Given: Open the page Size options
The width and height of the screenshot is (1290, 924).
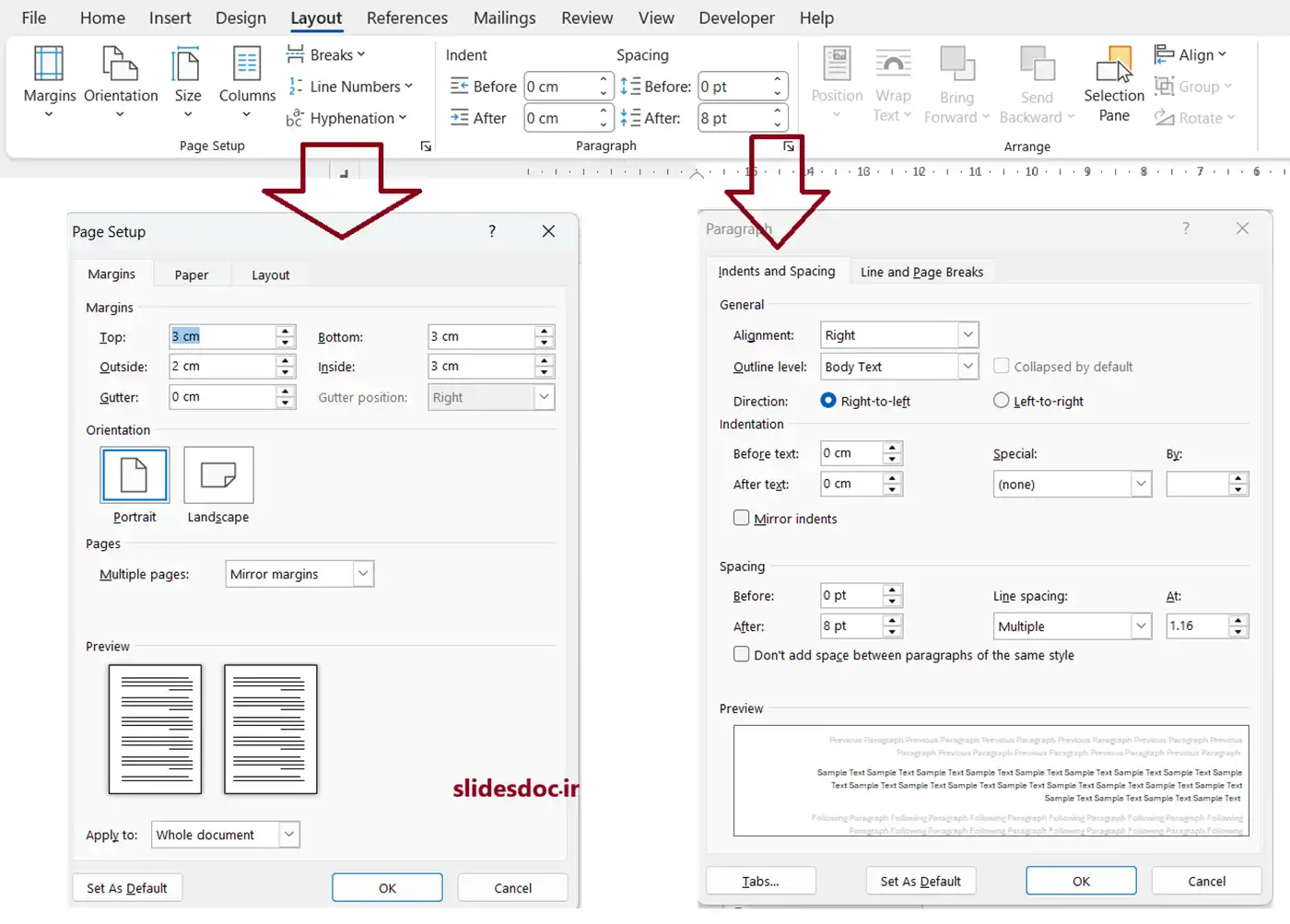Looking at the screenshot, I should 187,81.
